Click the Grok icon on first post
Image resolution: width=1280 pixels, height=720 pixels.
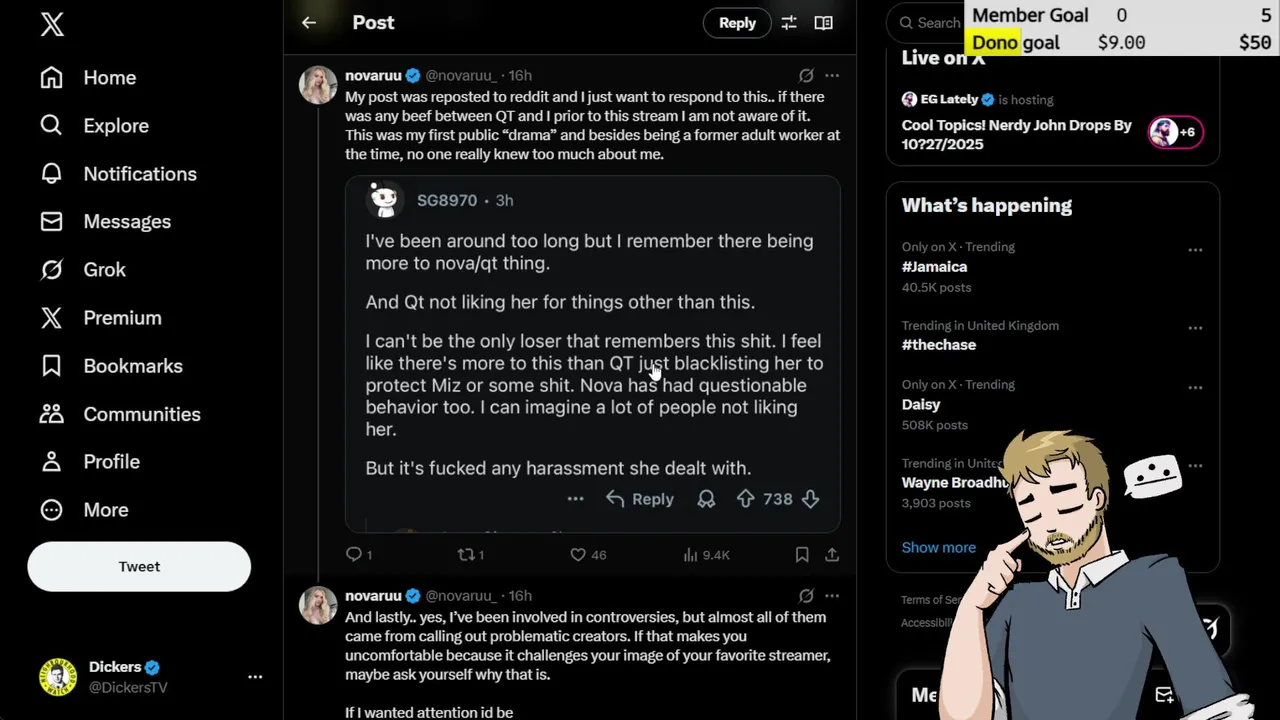806,76
